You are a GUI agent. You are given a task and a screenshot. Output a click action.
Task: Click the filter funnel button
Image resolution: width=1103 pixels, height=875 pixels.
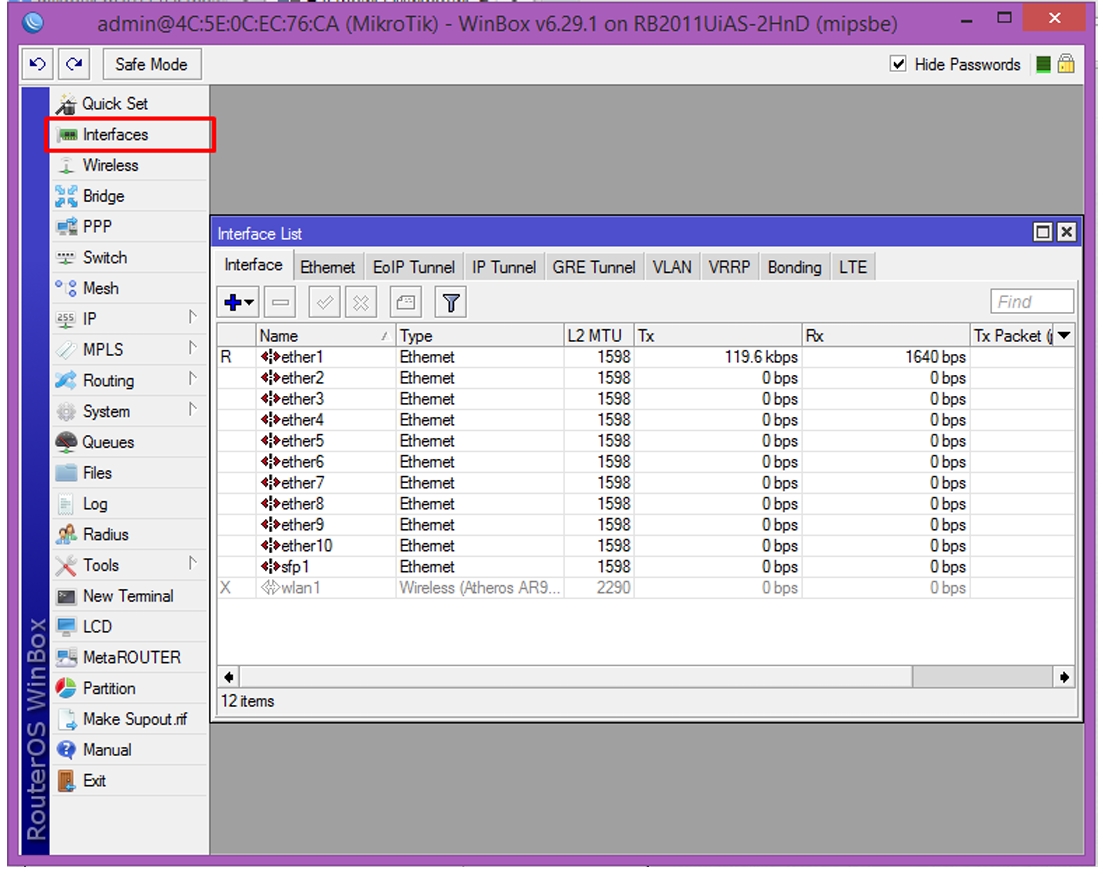[x=451, y=302]
